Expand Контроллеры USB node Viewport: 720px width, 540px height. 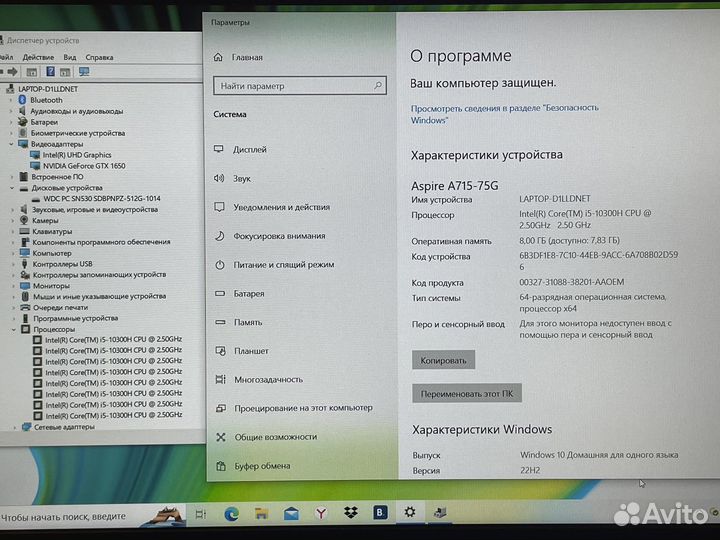coord(13,264)
